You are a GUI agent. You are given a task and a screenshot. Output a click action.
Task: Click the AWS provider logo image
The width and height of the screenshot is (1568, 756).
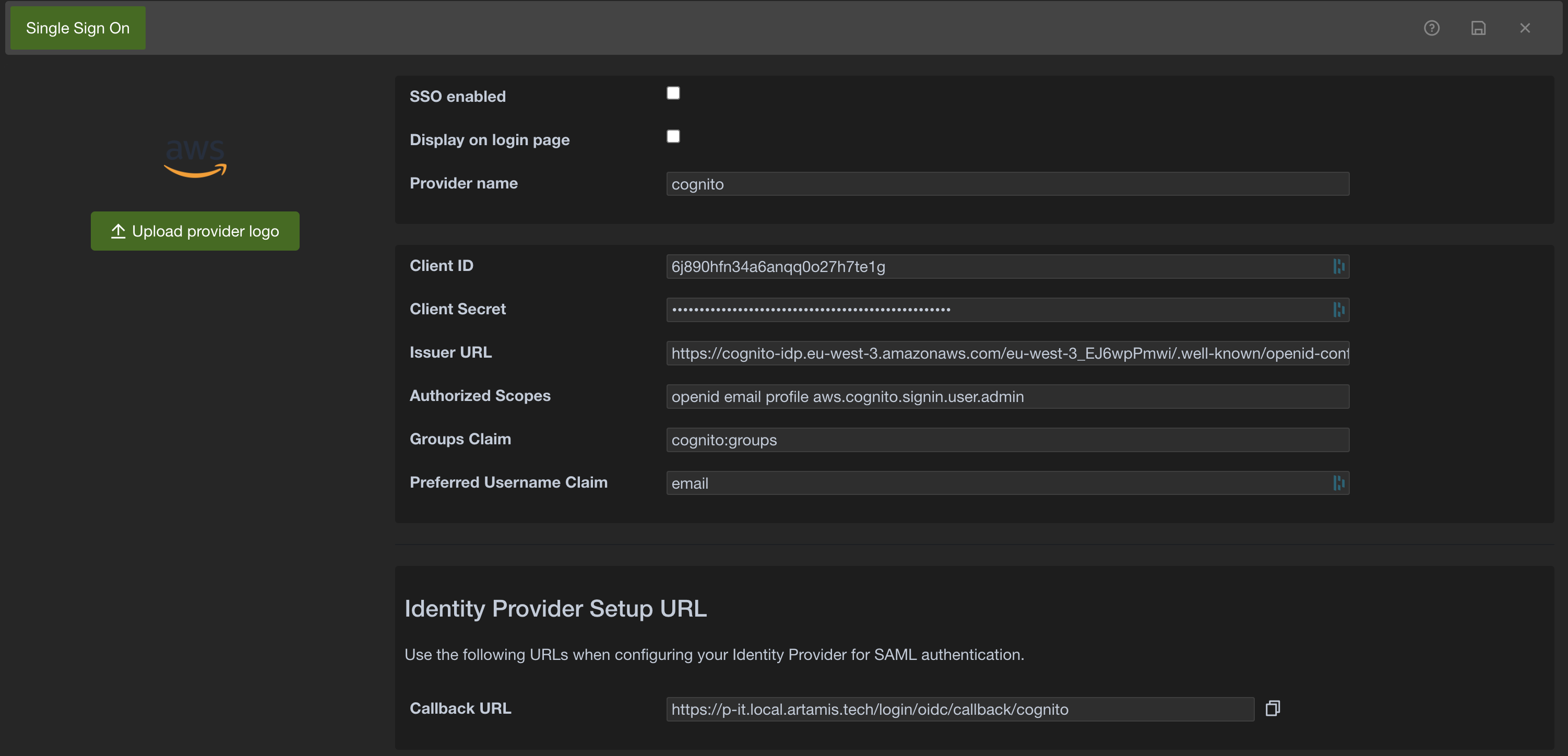click(x=195, y=158)
